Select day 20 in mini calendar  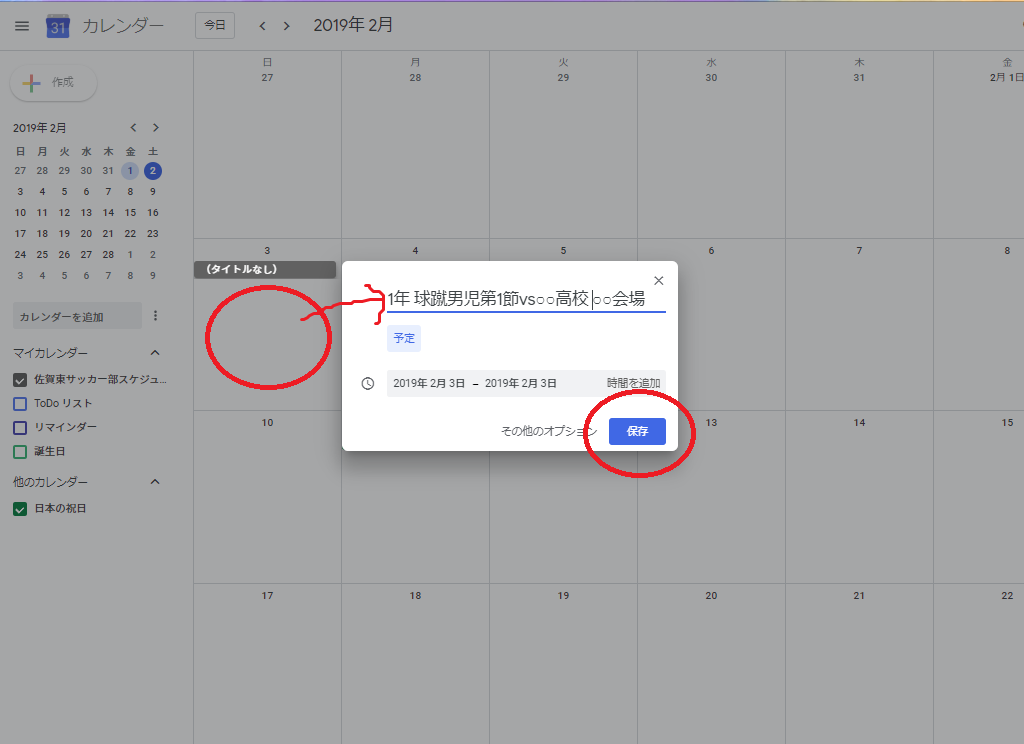click(x=86, y=234)
